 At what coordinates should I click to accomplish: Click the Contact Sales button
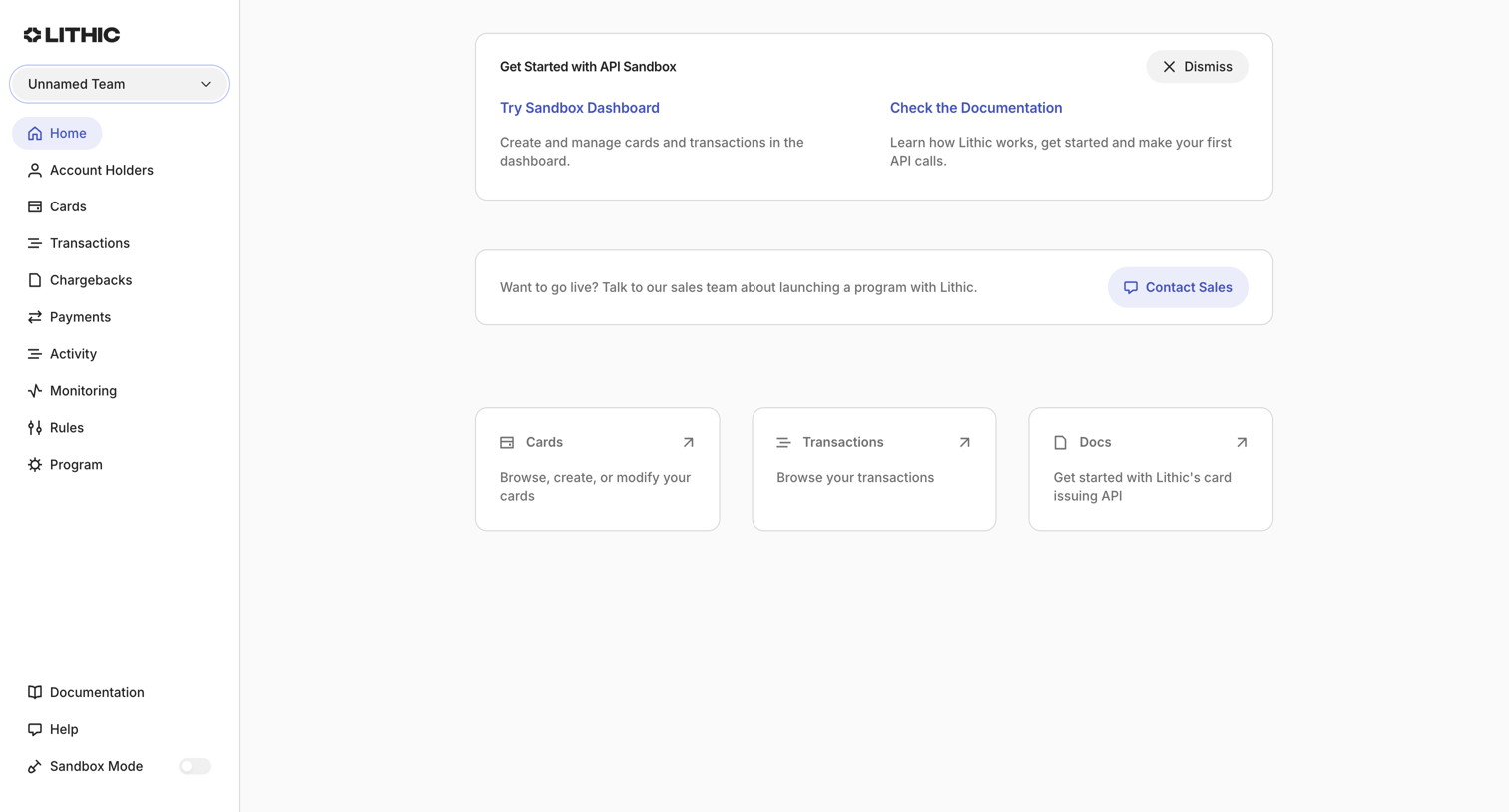click(1178, 287)
